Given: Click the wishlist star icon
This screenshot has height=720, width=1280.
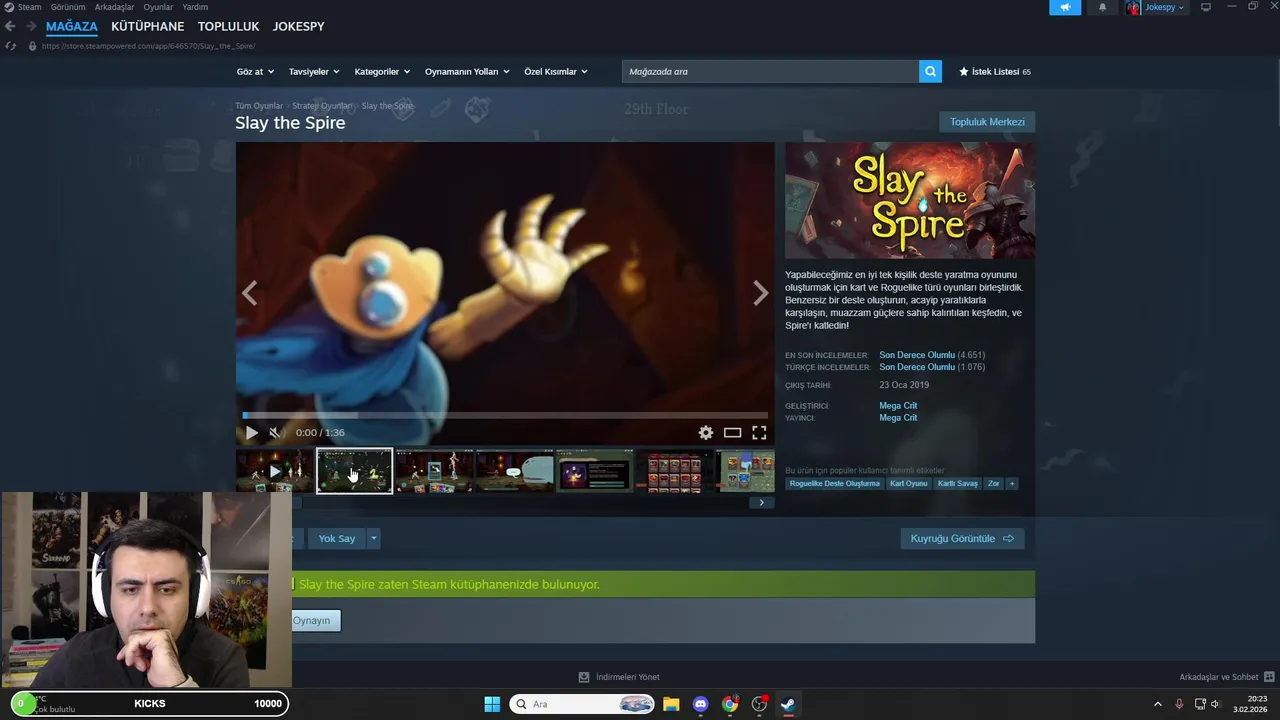Looking at the screenshot, I should tap(964, 71).
